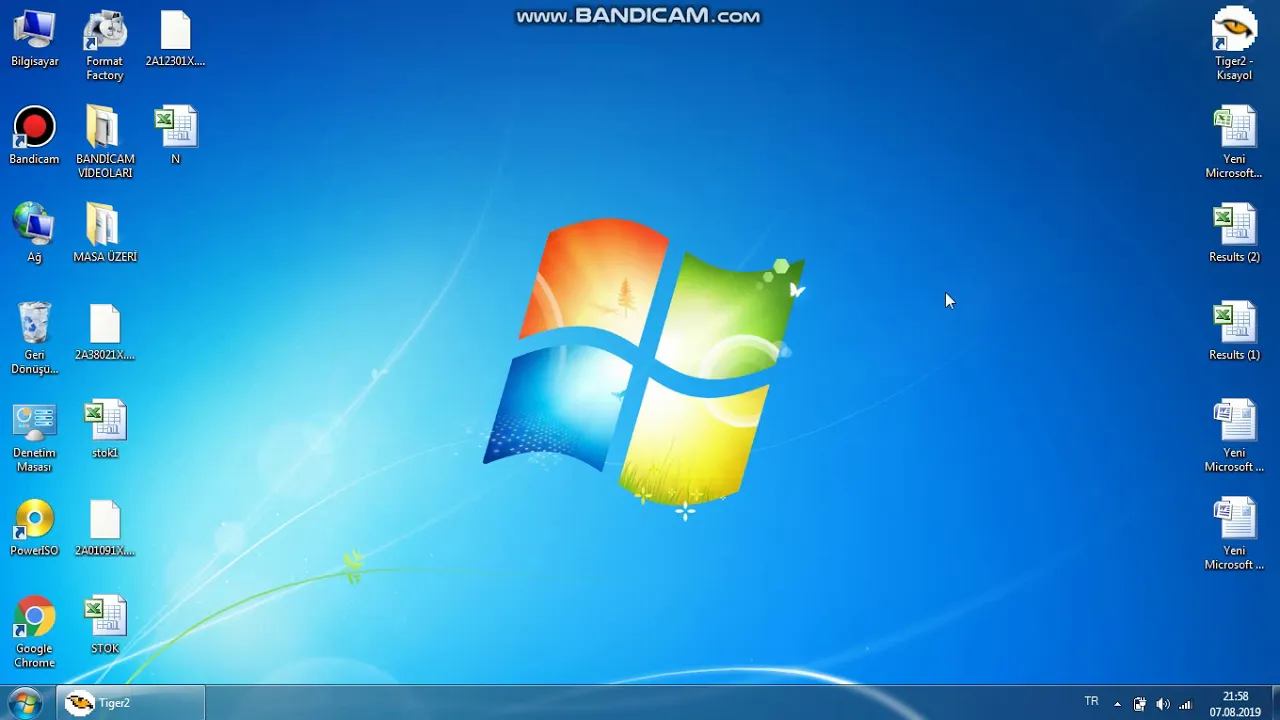
Task: Select the 2A01091X file icon
Action: point(104,527)
